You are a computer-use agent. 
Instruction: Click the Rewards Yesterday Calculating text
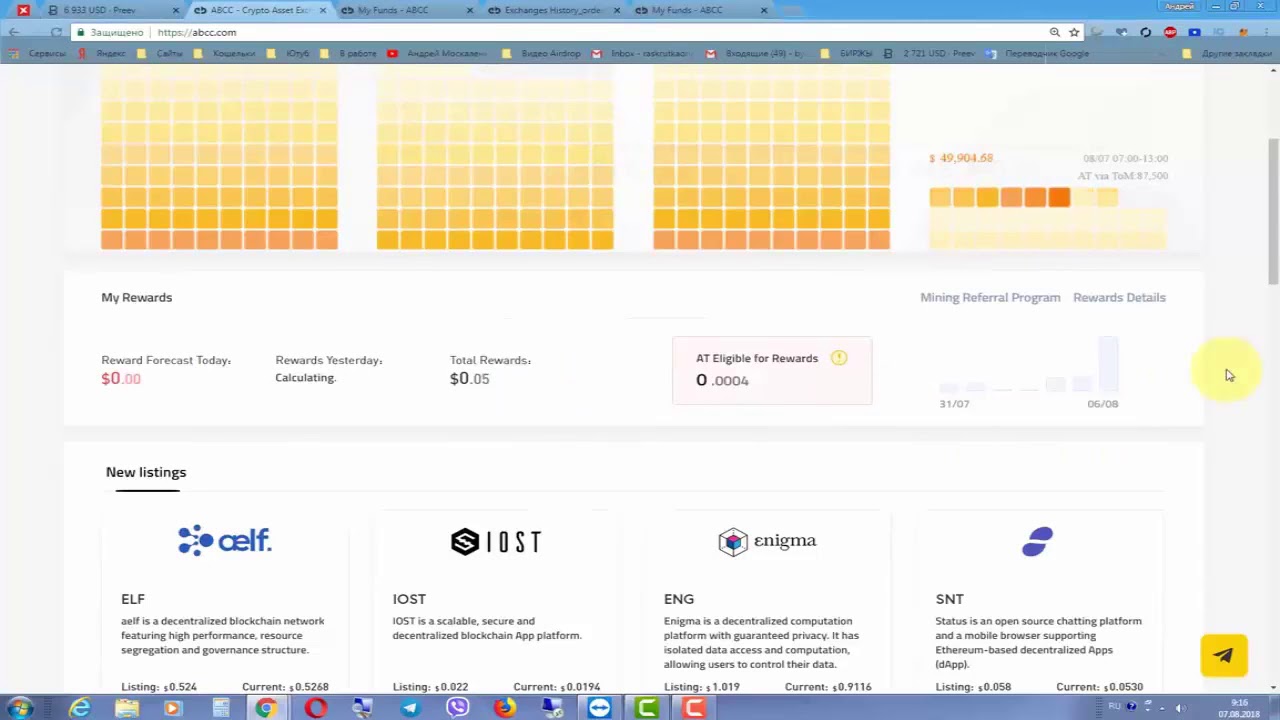305,377
